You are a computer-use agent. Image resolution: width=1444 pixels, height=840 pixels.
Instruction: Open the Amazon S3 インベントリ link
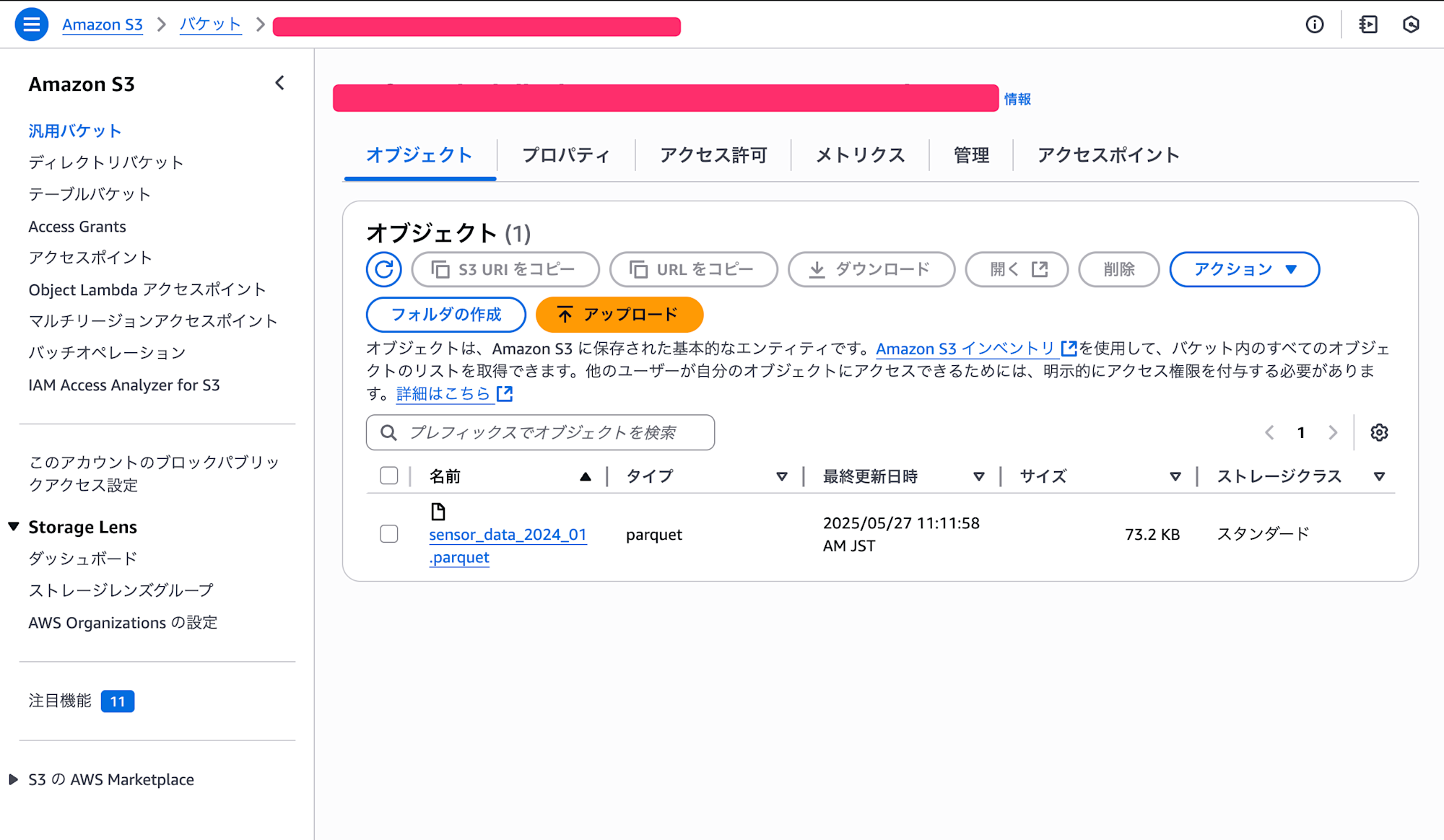[966, 349]
